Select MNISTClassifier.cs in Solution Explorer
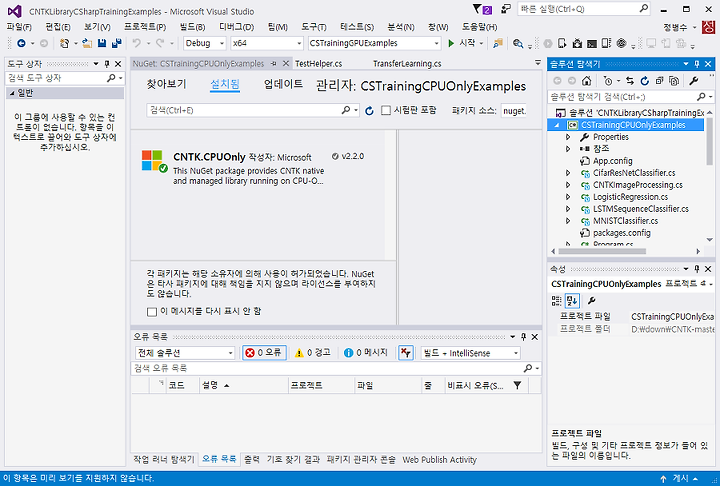Image resolution: width=720 pixels, height=486 pixels. pos(625,221)
